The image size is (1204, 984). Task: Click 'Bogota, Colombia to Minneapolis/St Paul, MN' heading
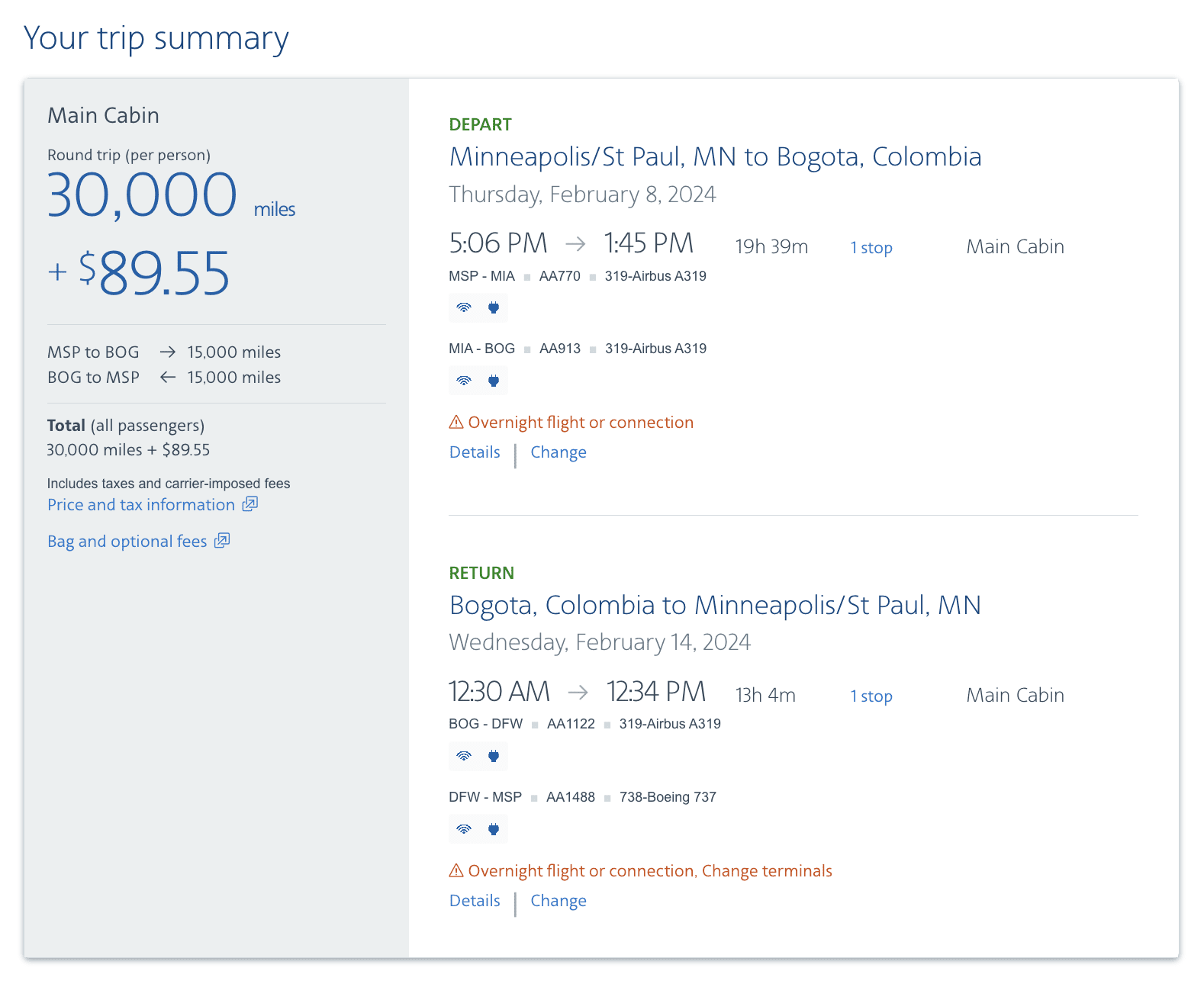coord(715,606)
